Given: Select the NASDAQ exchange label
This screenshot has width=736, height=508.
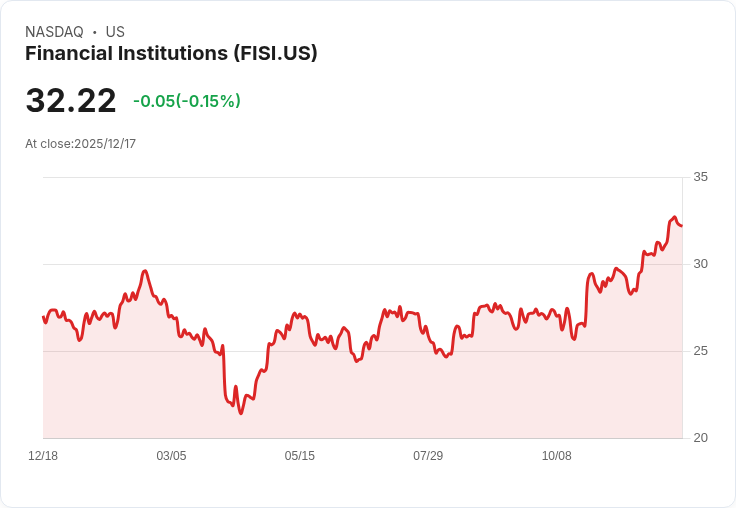Looking at the screenshot, I should click(54, 32).
